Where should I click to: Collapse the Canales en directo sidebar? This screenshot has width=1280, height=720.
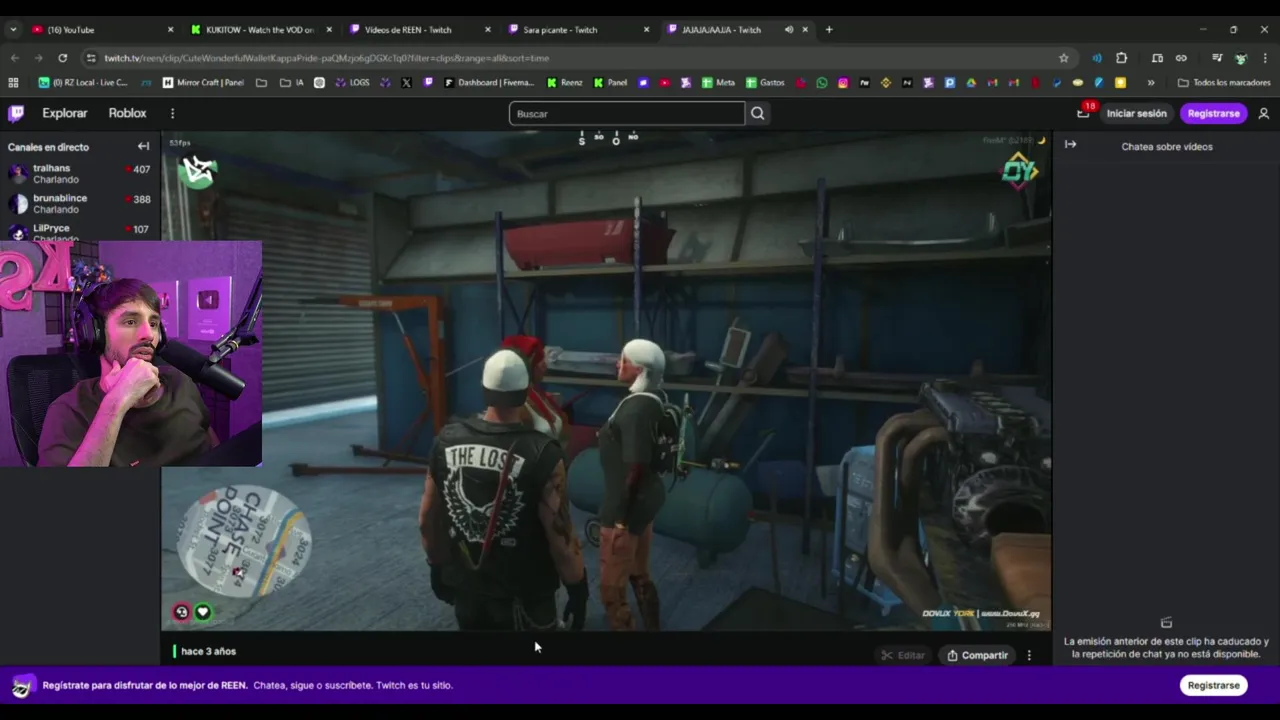tap(143, 146)
